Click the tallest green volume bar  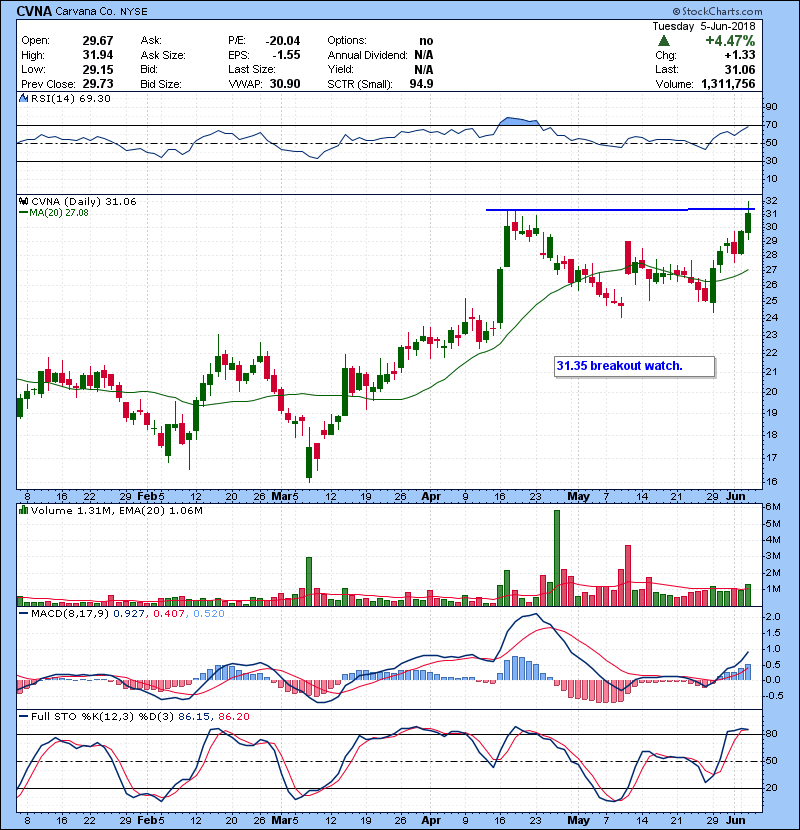click(x=556, y=558)
